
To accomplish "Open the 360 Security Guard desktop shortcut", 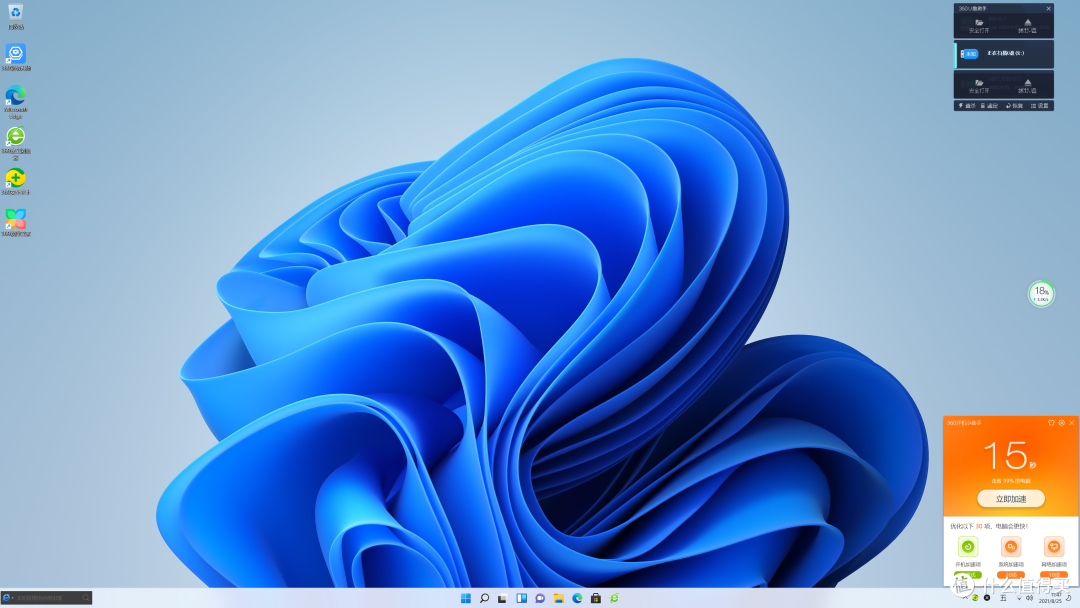I will [x=15, y=182].
